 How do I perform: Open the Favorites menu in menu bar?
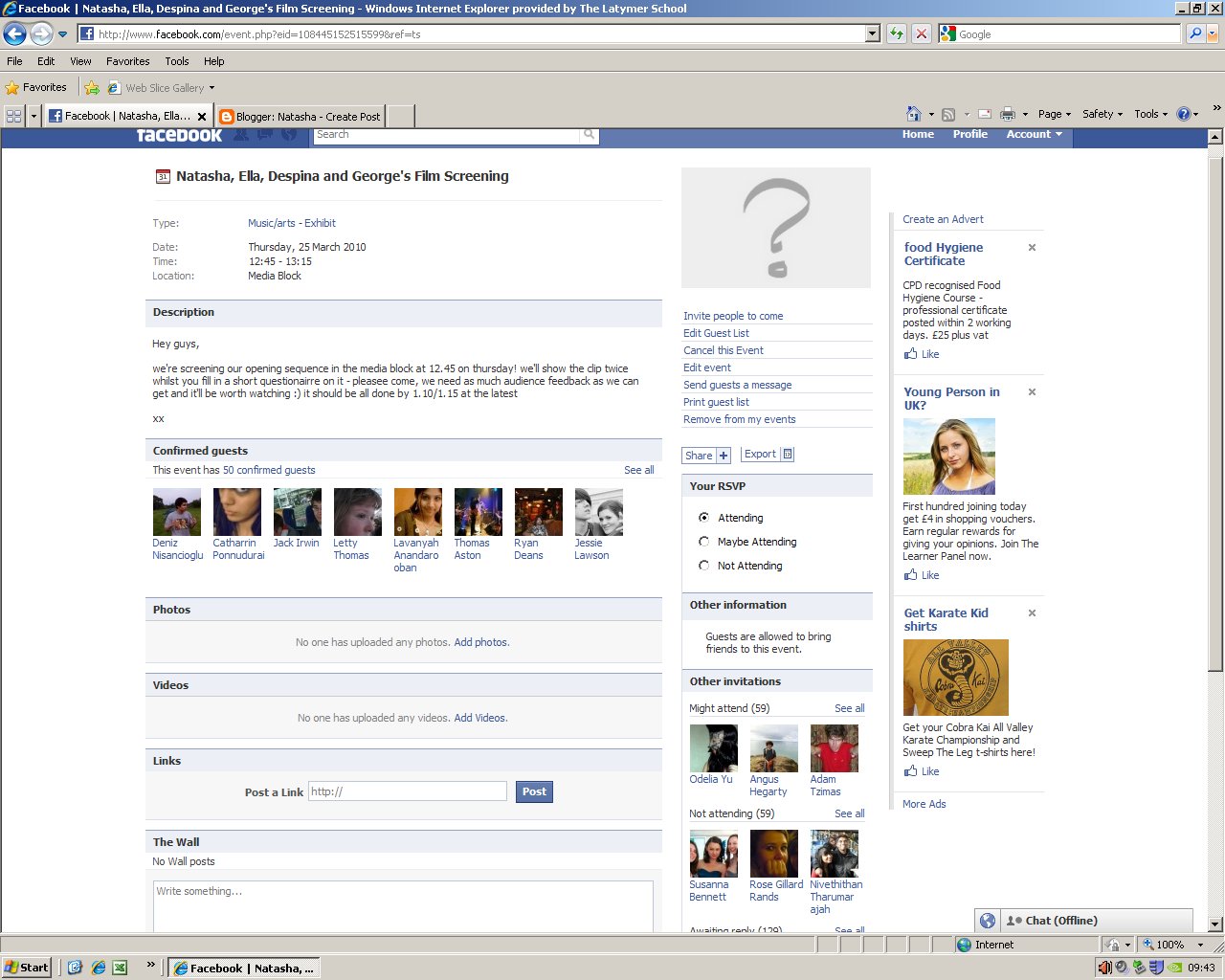128,61
